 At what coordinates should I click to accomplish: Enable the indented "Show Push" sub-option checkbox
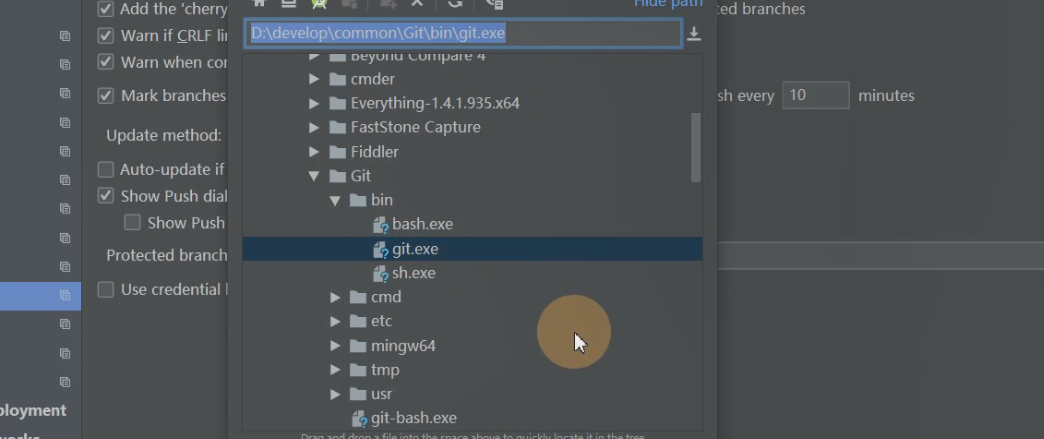pyautogui.click(x=132, y=222)
